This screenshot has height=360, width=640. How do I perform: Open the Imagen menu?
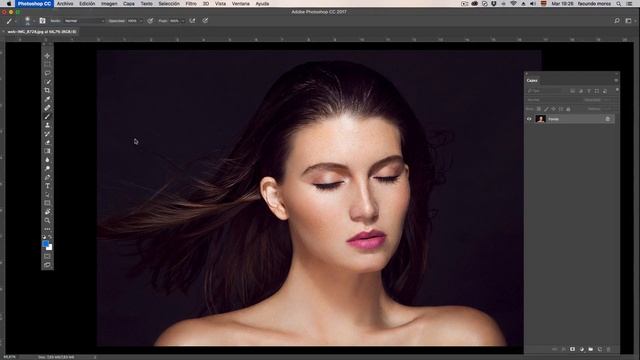109,4
